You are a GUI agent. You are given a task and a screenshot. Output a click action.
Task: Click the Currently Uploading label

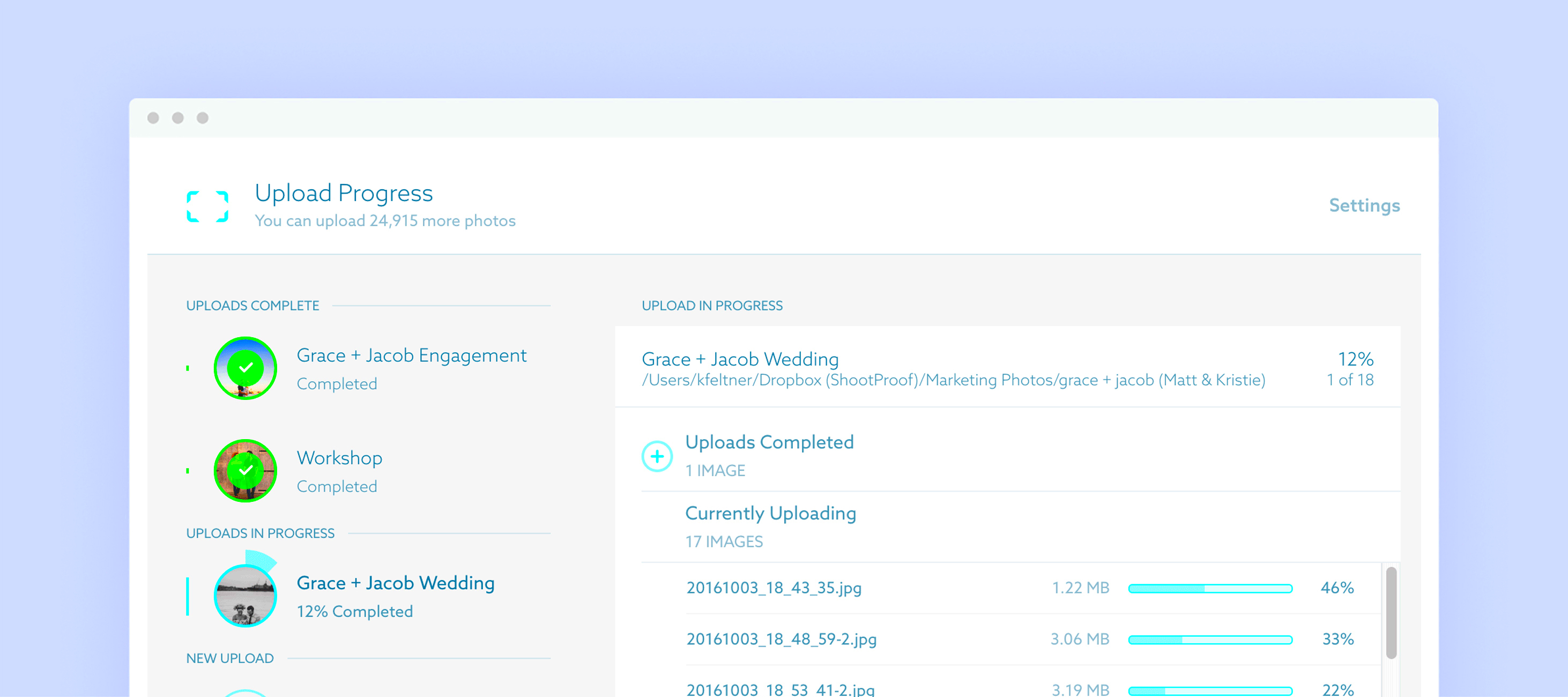coord(771,513)
